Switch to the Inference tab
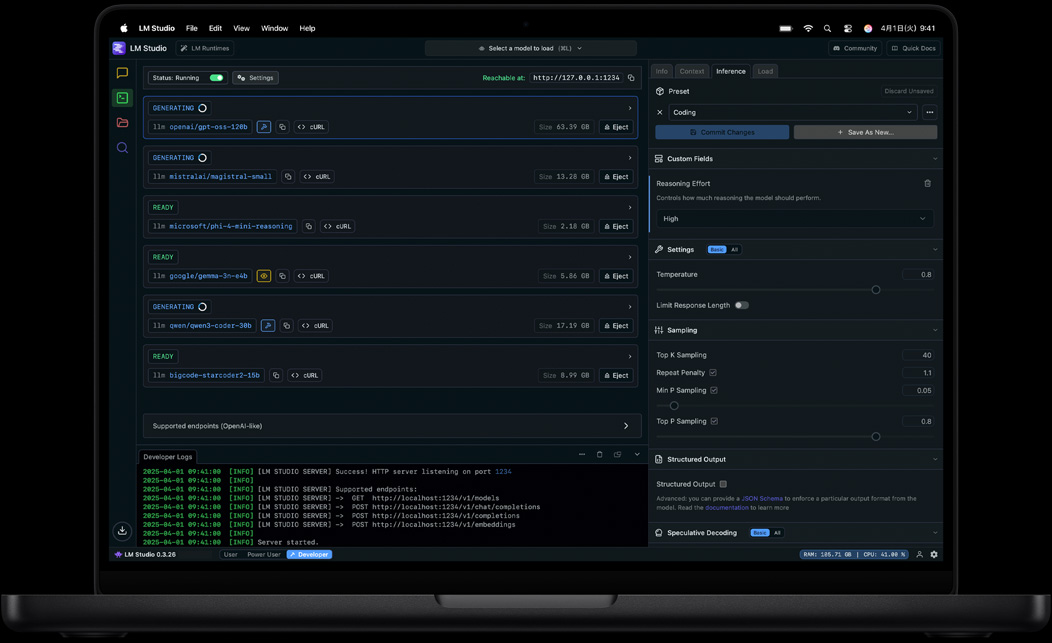The height and width of the screenshot is (643, 1052). tap(731, 71)
